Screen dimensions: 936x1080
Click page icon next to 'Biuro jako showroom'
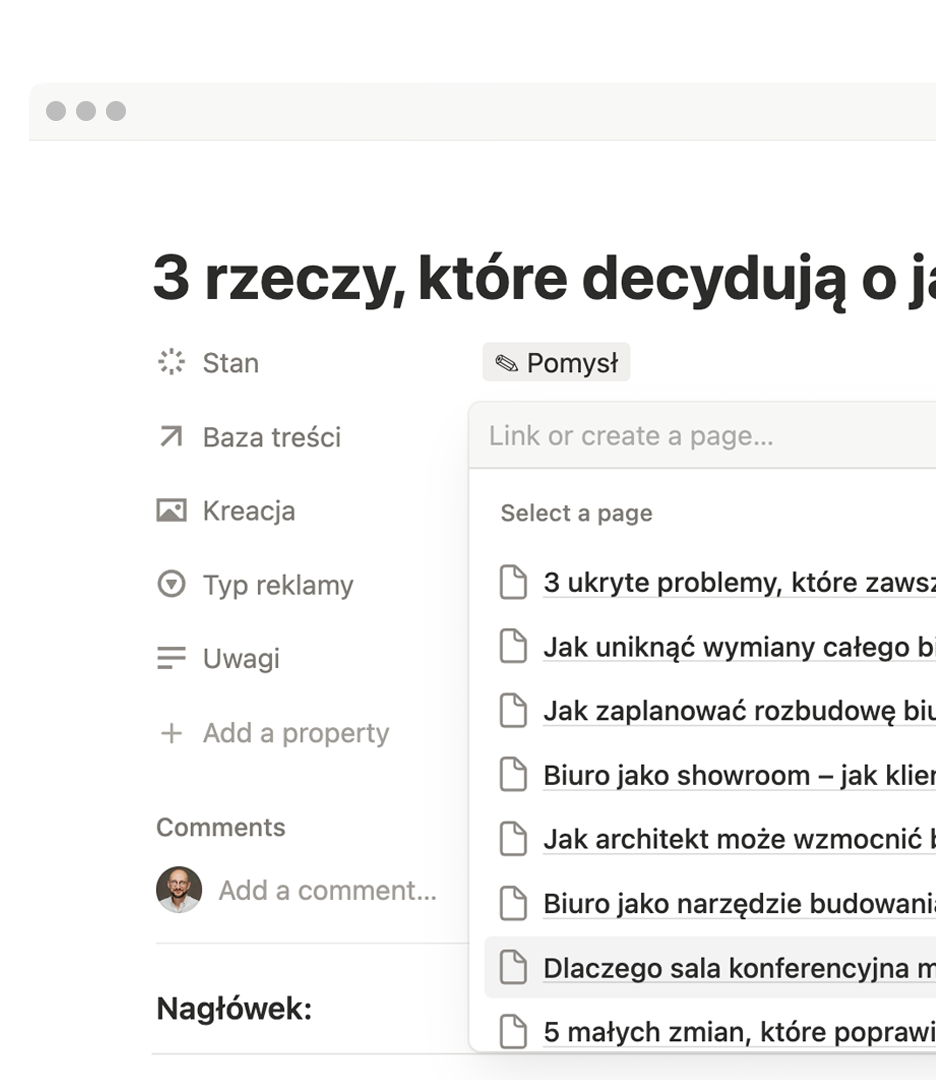(x=513, y=775)
